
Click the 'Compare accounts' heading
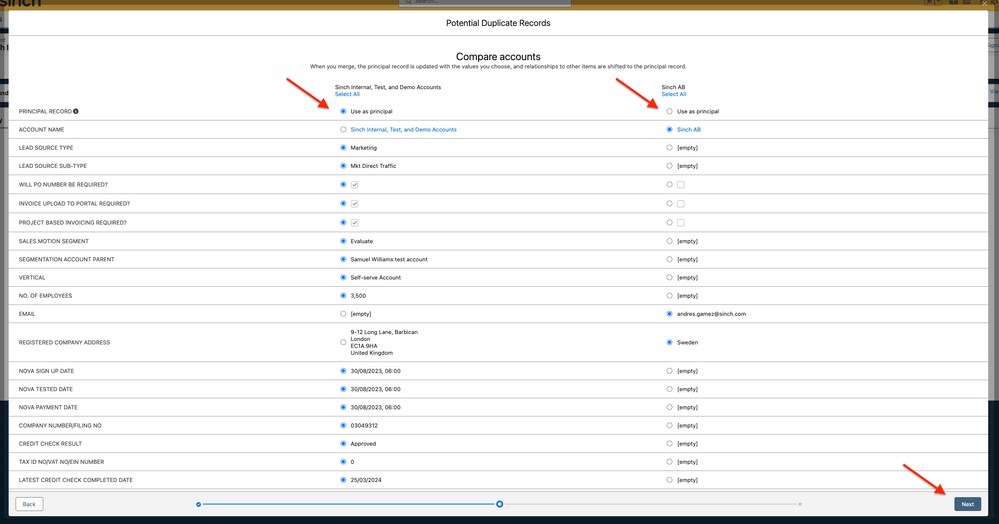pos(498,57)
